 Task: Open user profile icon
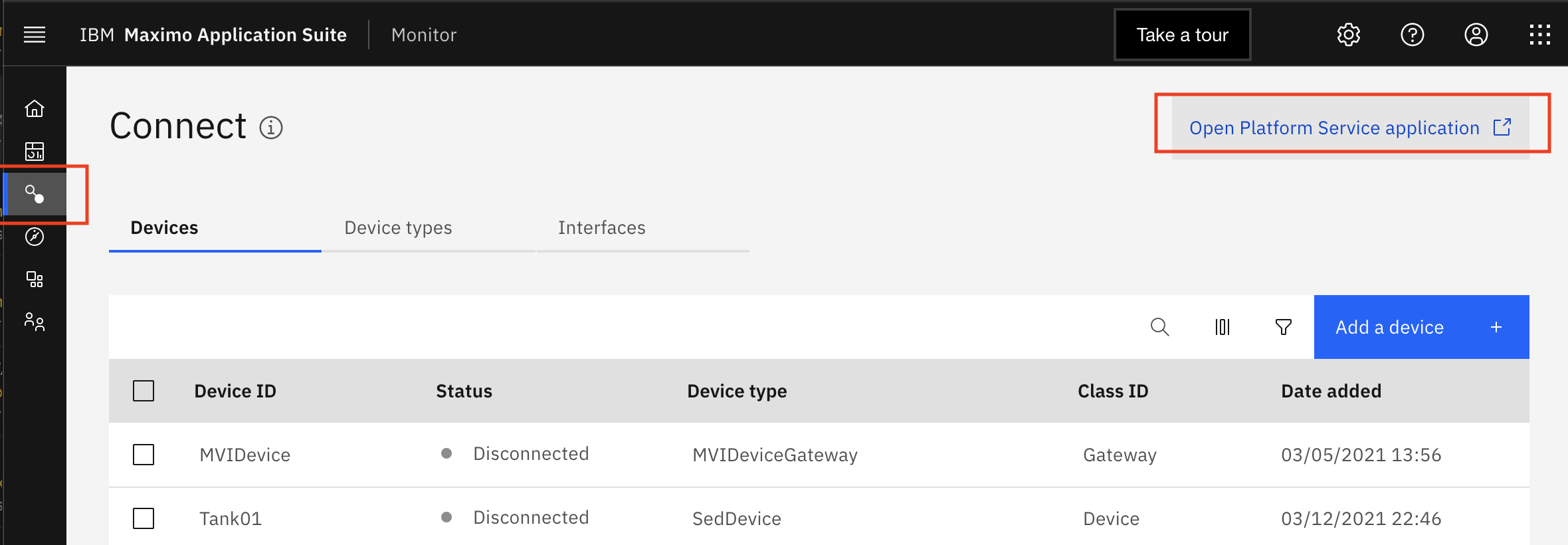(1476, 35)
